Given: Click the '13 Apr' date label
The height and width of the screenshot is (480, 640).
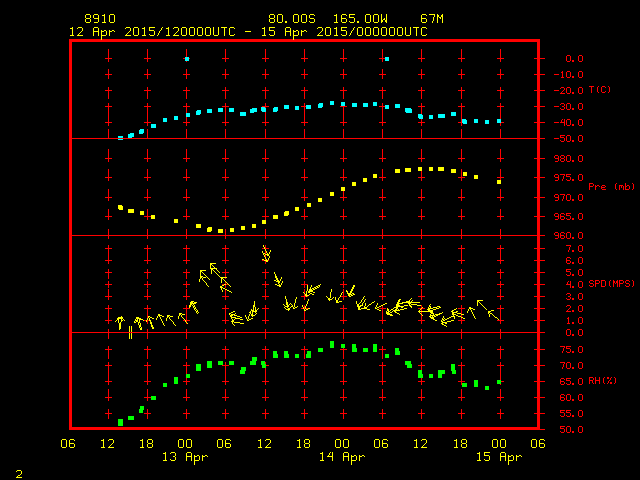Looking at the screenshot, I should coord(185,457).
